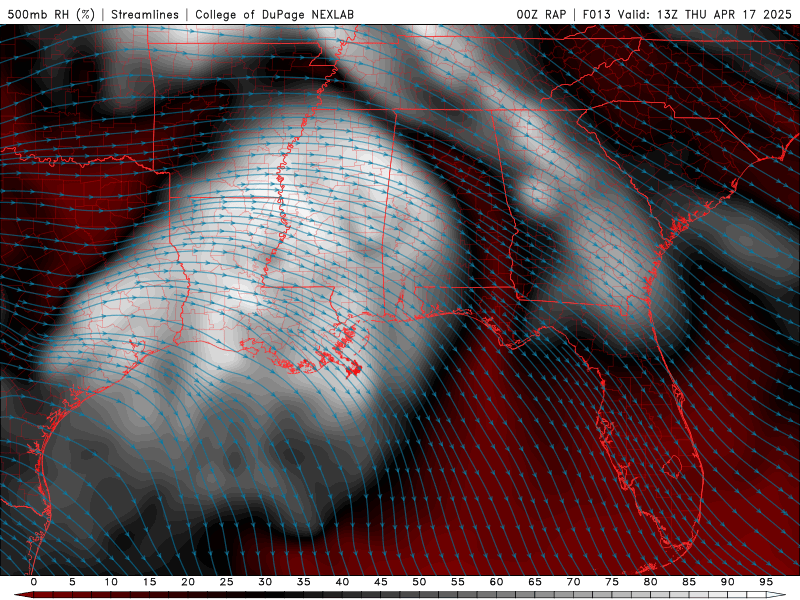Click the white arrow tip ending the color bar
The image size is (800, 600).
tap(777, 595)
